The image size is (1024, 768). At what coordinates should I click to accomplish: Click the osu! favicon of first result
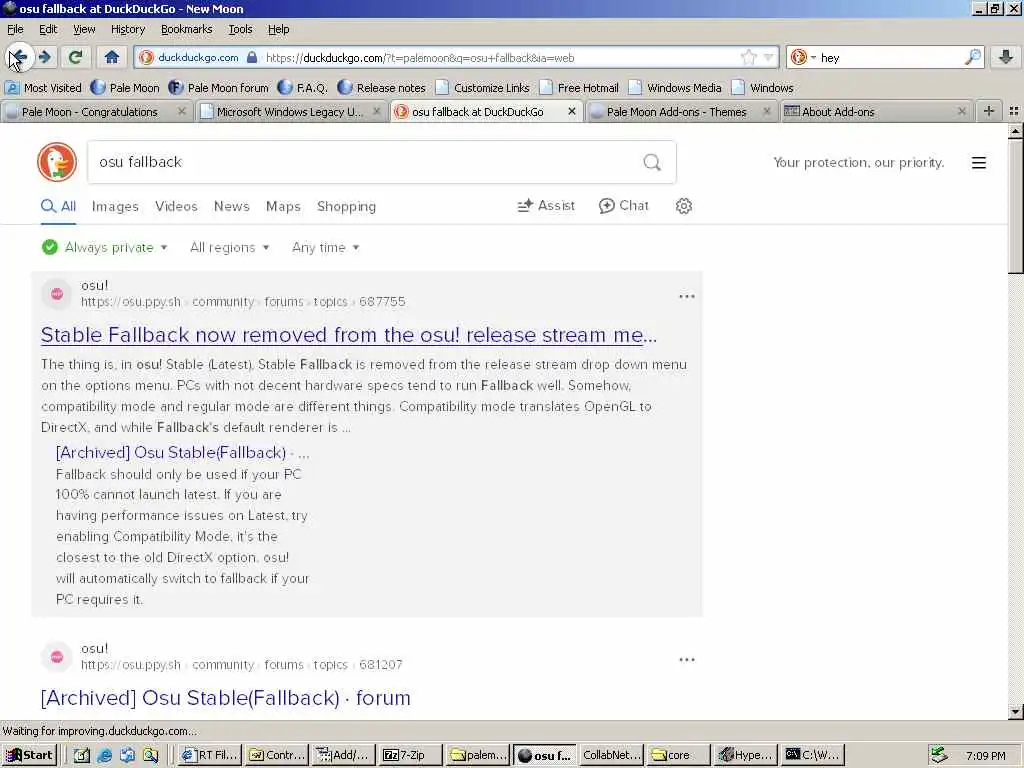57,294
